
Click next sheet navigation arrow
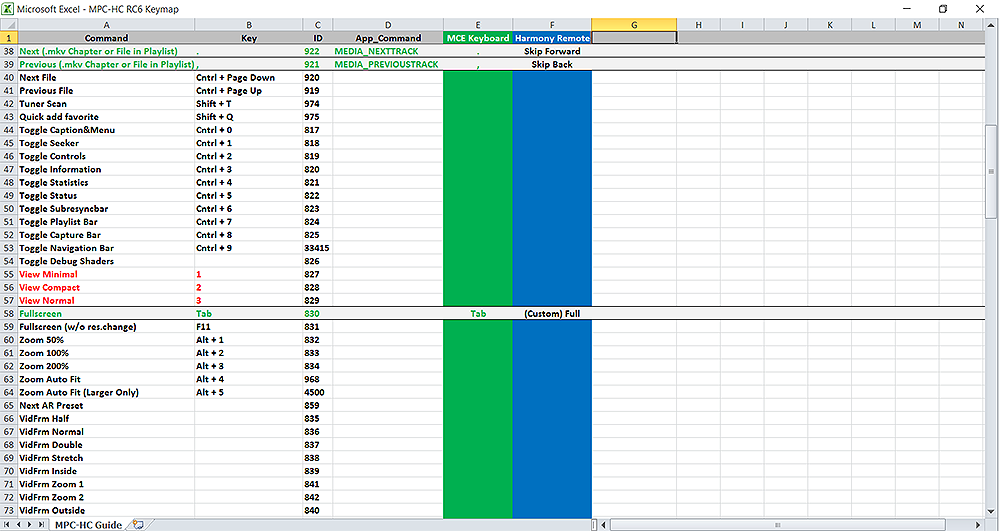pos(29,525)
